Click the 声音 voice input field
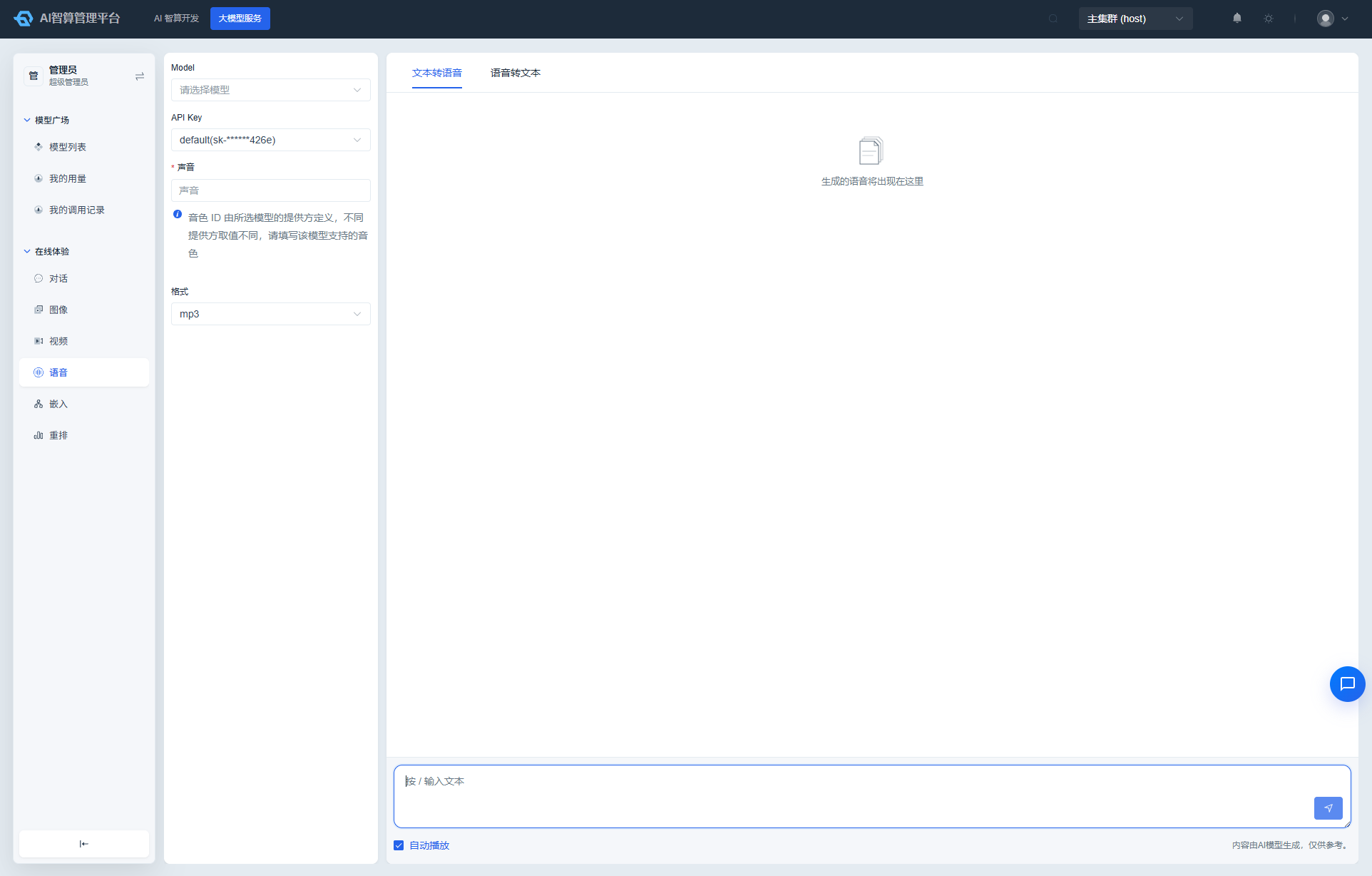1372x876 pixels. point(271,190)
